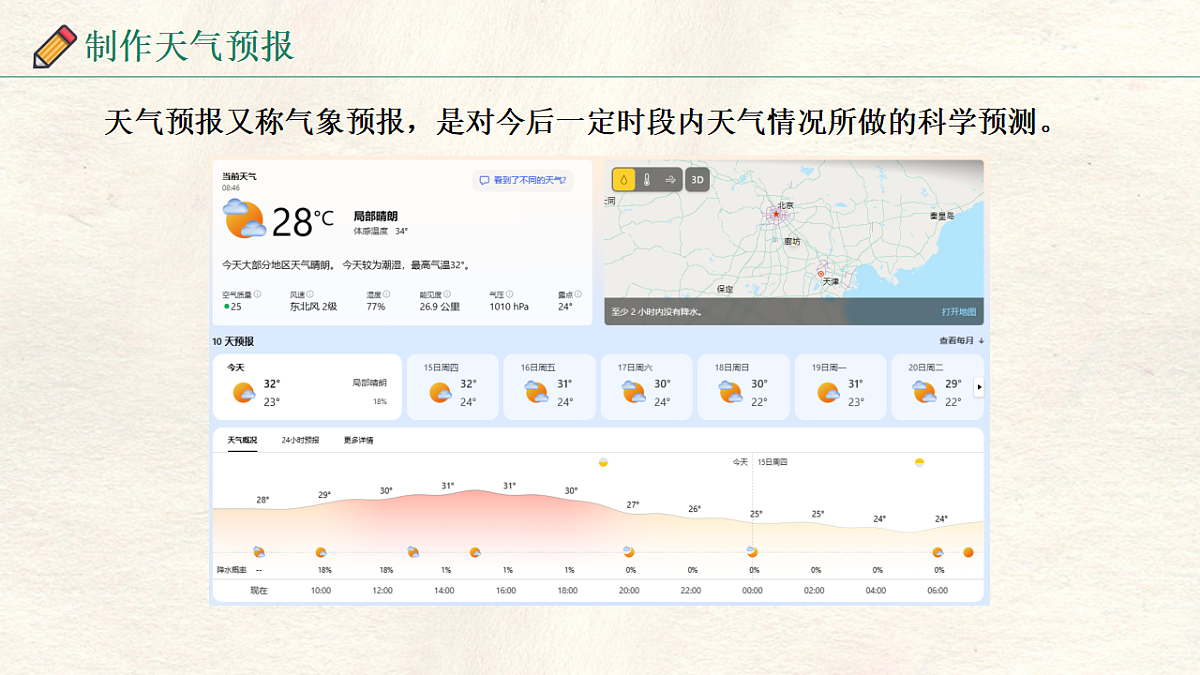Select the 15日周四 forecast card
Screen dimensions: 1200x675
[452, 387]
